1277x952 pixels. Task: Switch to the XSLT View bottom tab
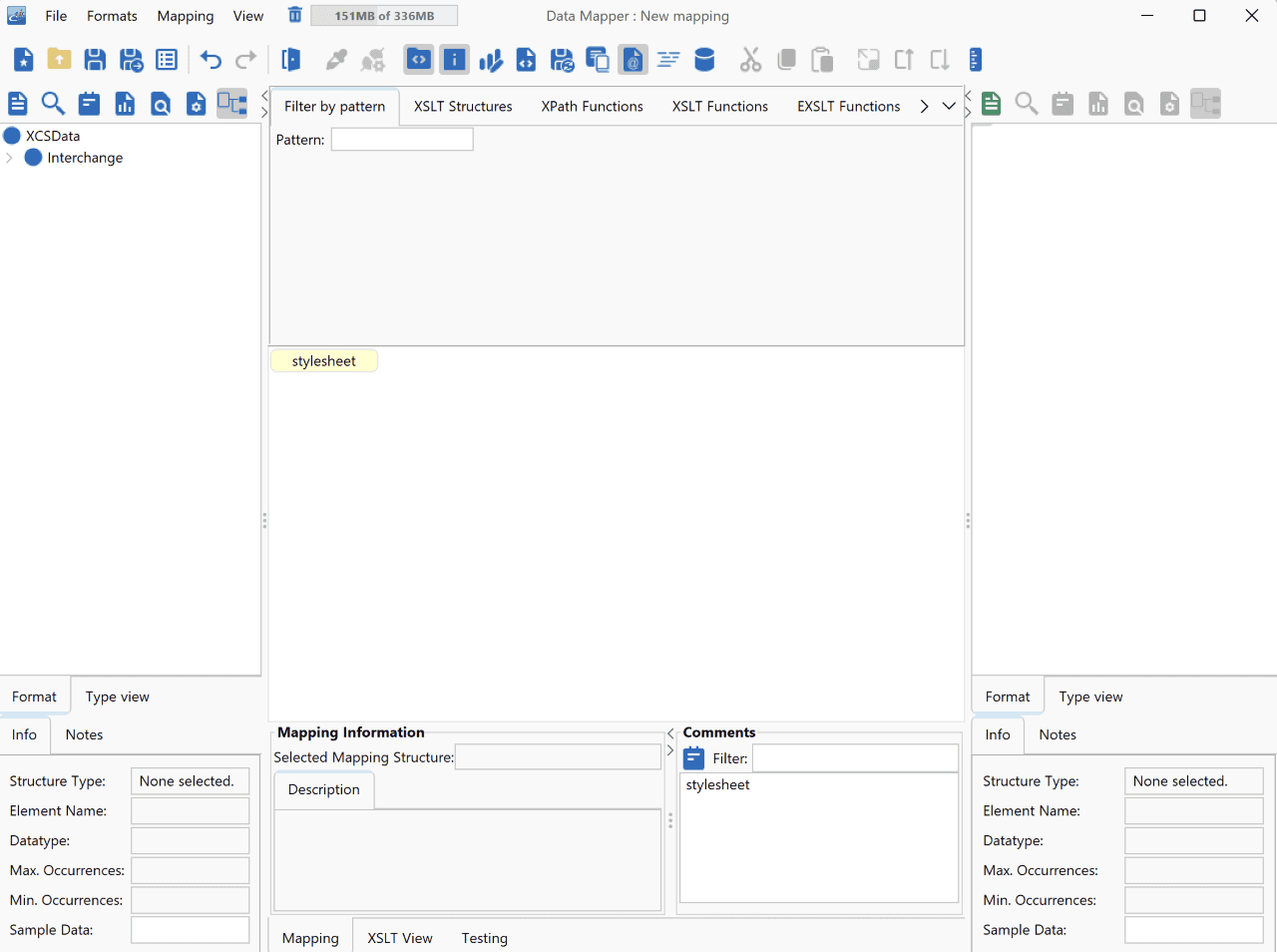tap(400, 938)
